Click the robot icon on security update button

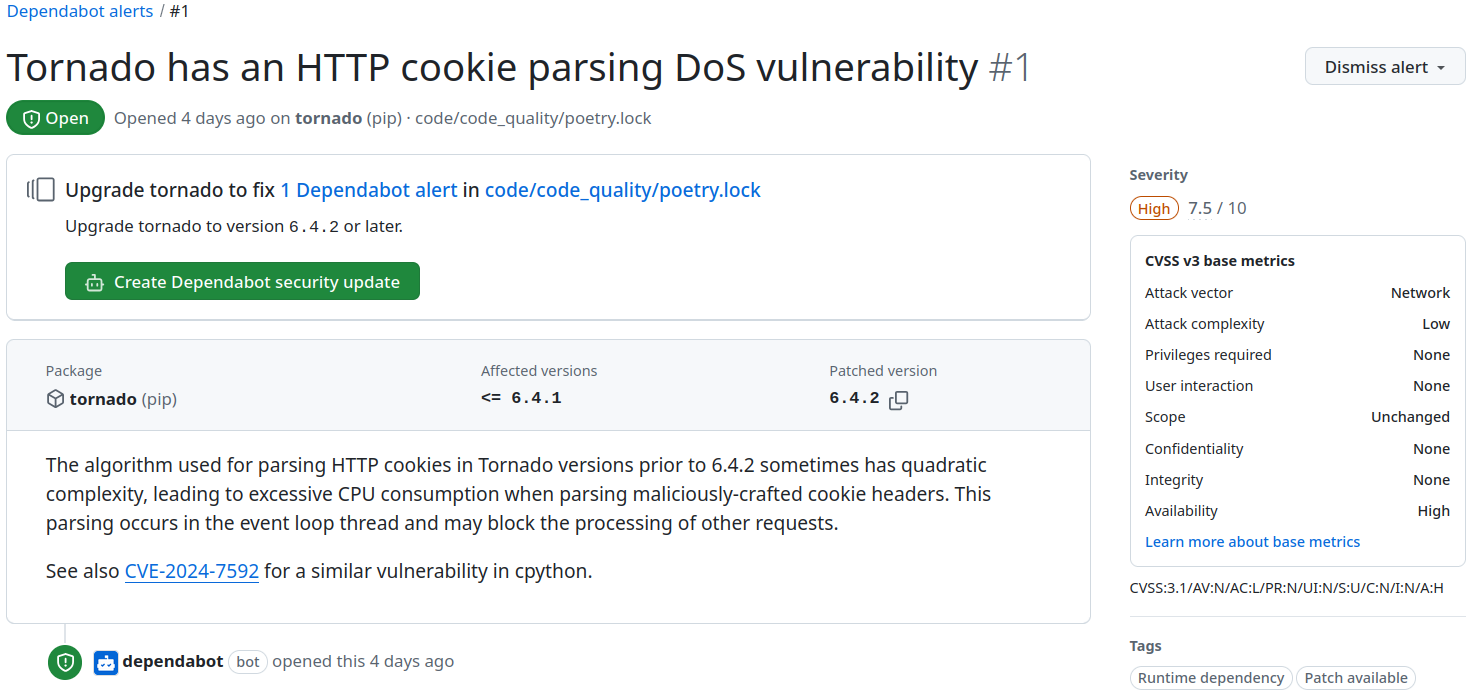[94, 283]
